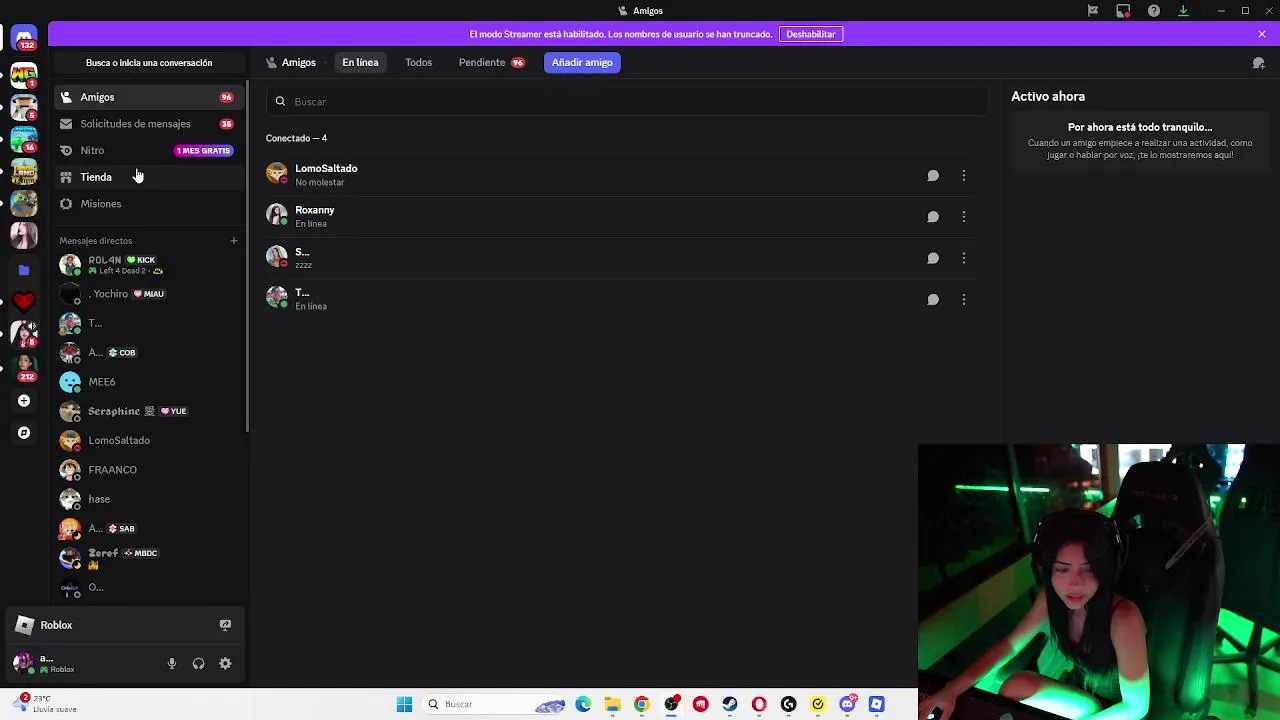The height and width of the screenshot is (720, 1280).
Task: Open Chrome from taskbar
Action: tap(642, 705)
